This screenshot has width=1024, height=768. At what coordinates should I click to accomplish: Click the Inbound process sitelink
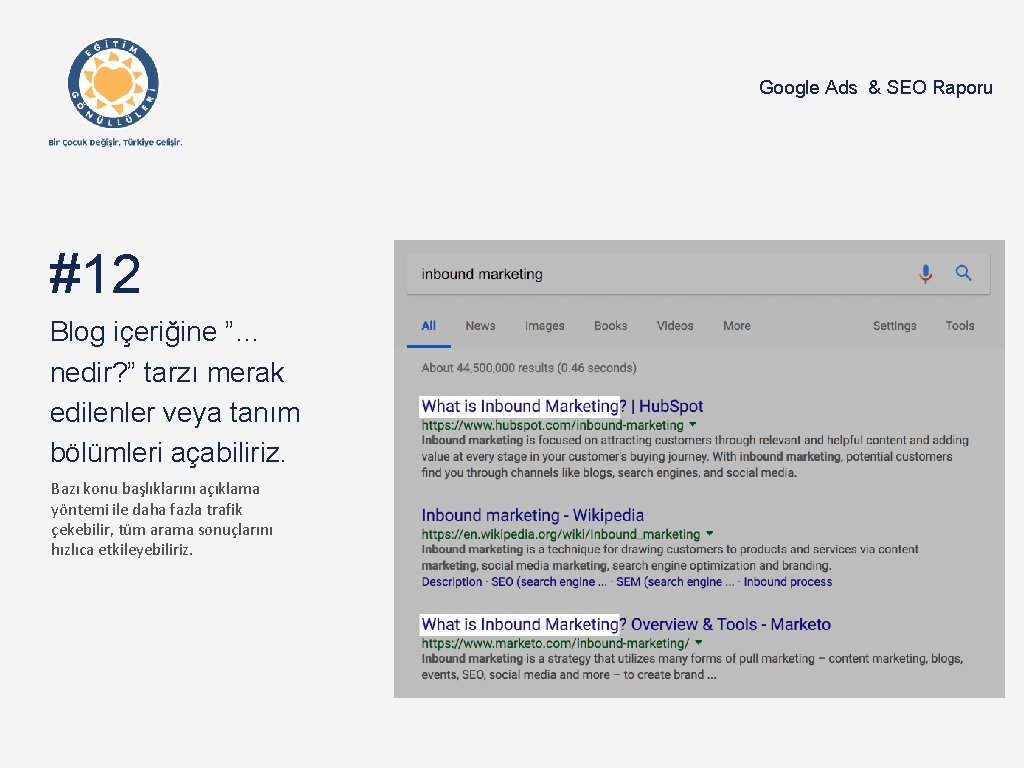pyautogui.click(x=788, y=582)
